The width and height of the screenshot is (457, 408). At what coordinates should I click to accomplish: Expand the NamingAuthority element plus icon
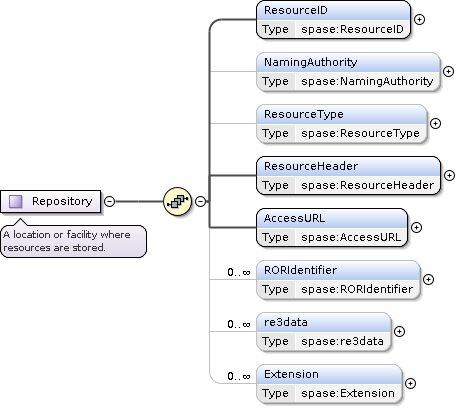pyautogui.click(x=448, y=72)
